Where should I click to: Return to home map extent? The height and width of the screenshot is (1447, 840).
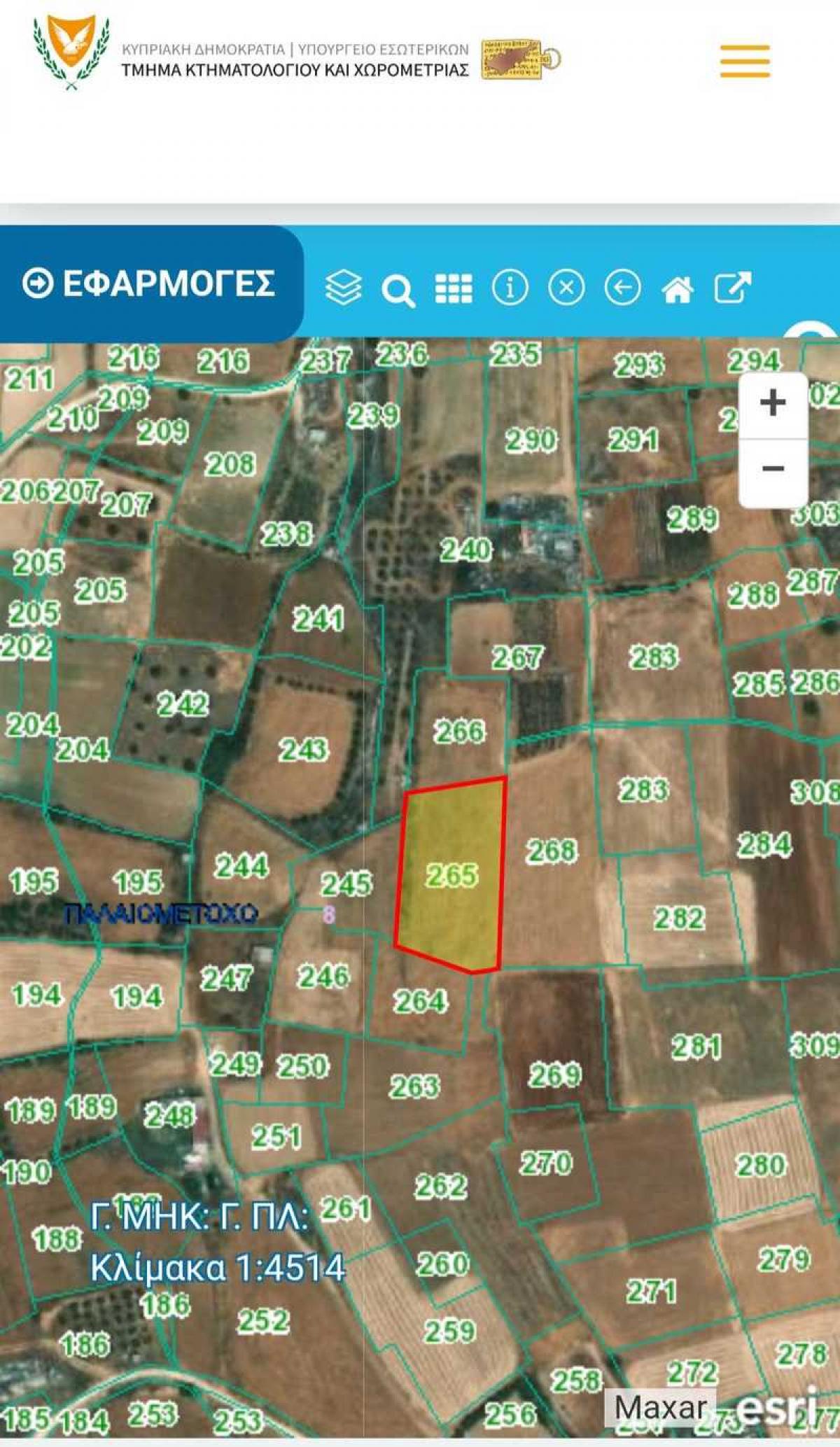point(678,289)
